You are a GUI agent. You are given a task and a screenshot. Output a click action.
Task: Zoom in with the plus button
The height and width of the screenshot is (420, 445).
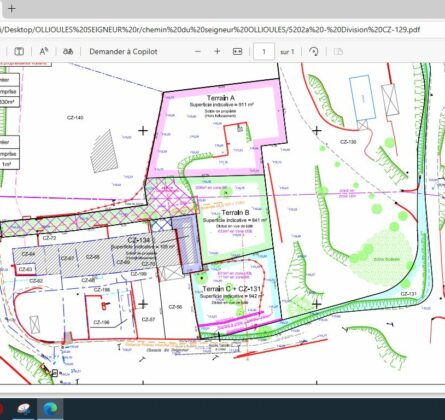[x=217, y=52]
